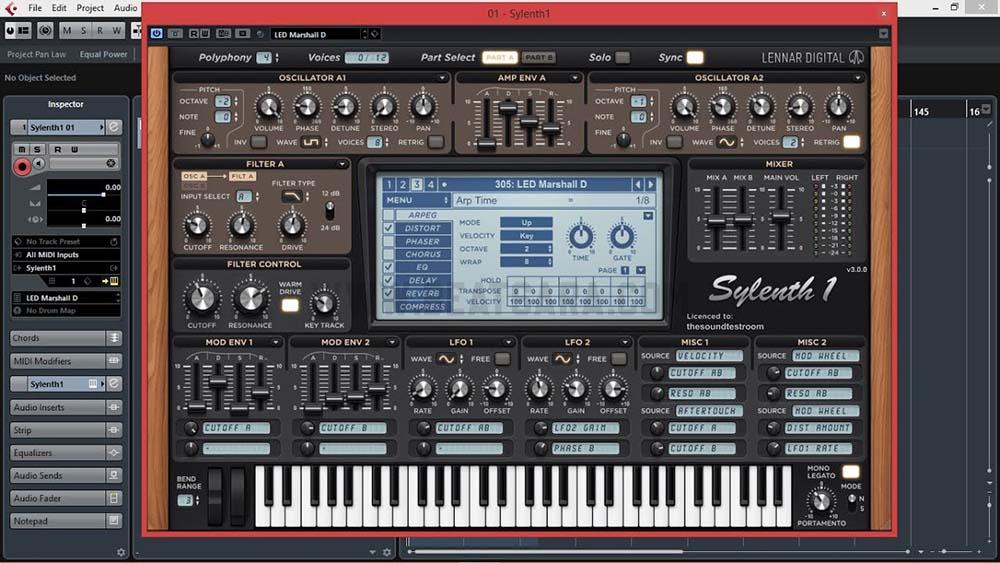1000x563 pixels.
Task: Open the Arp MODE Up dropdown
Action: coord(526,223)
